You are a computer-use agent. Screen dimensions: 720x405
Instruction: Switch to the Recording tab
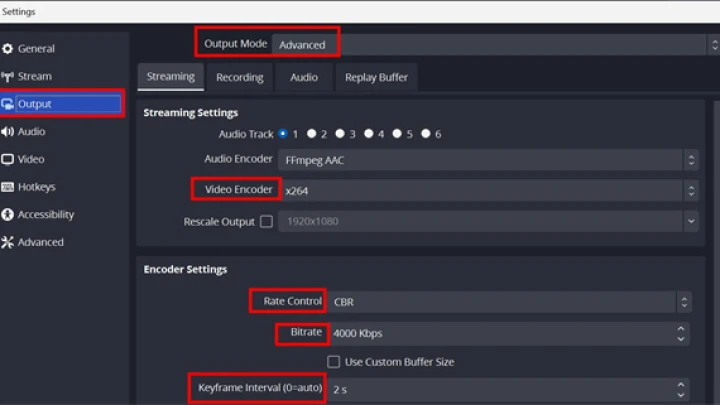(240, 77)
